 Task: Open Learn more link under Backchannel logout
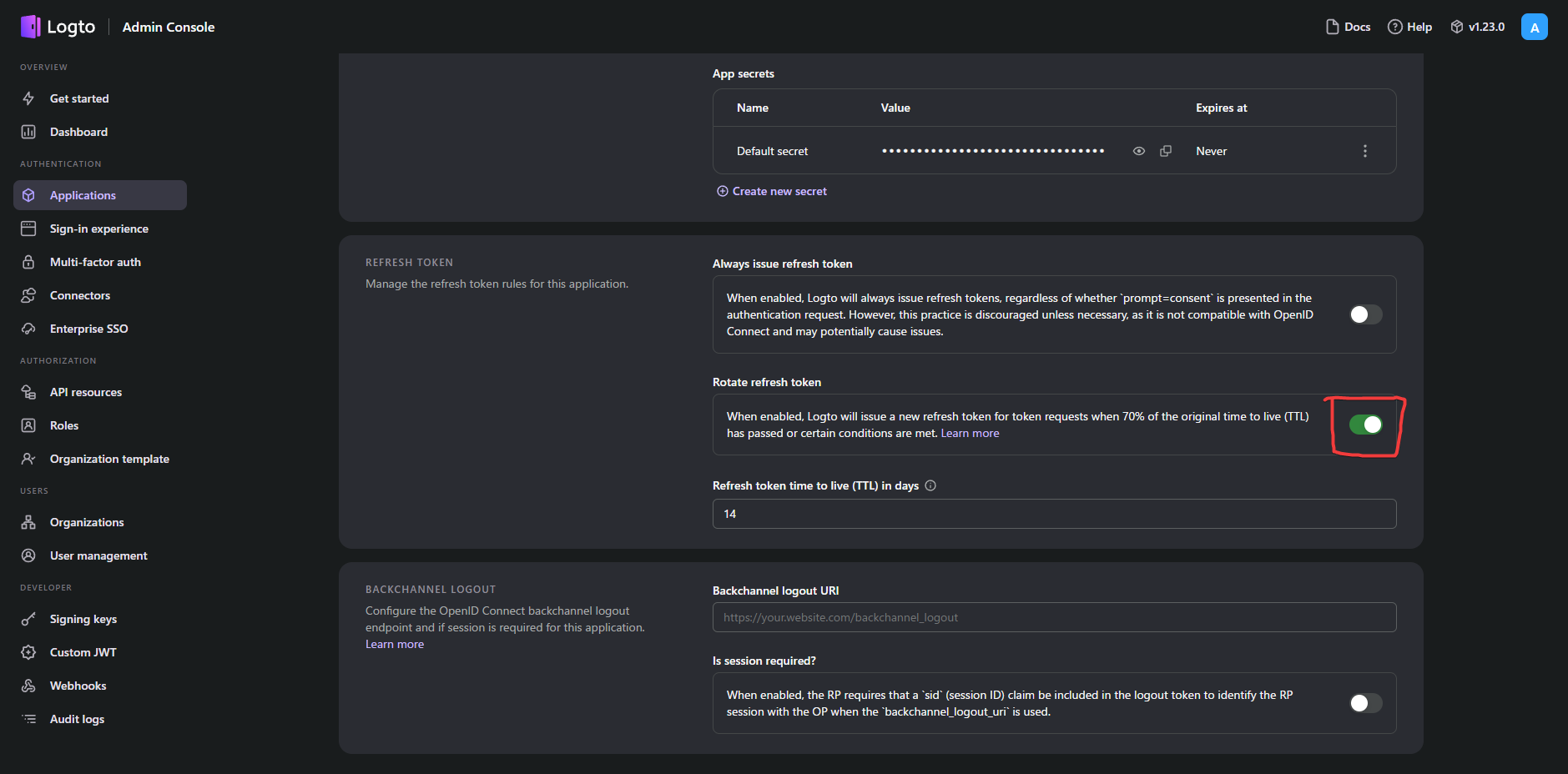click(395, 644)
